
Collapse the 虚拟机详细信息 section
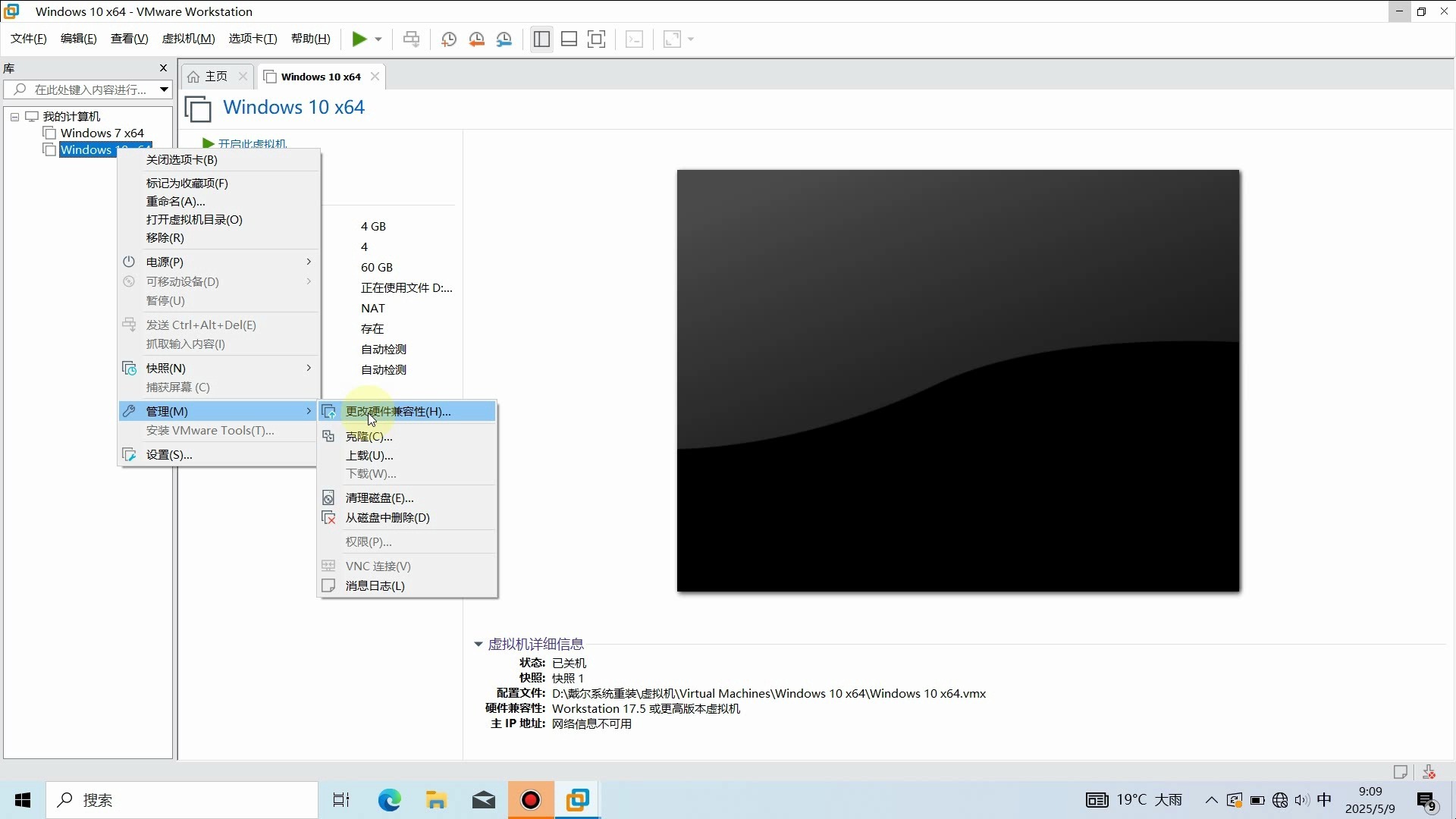(x=479, y=645)
